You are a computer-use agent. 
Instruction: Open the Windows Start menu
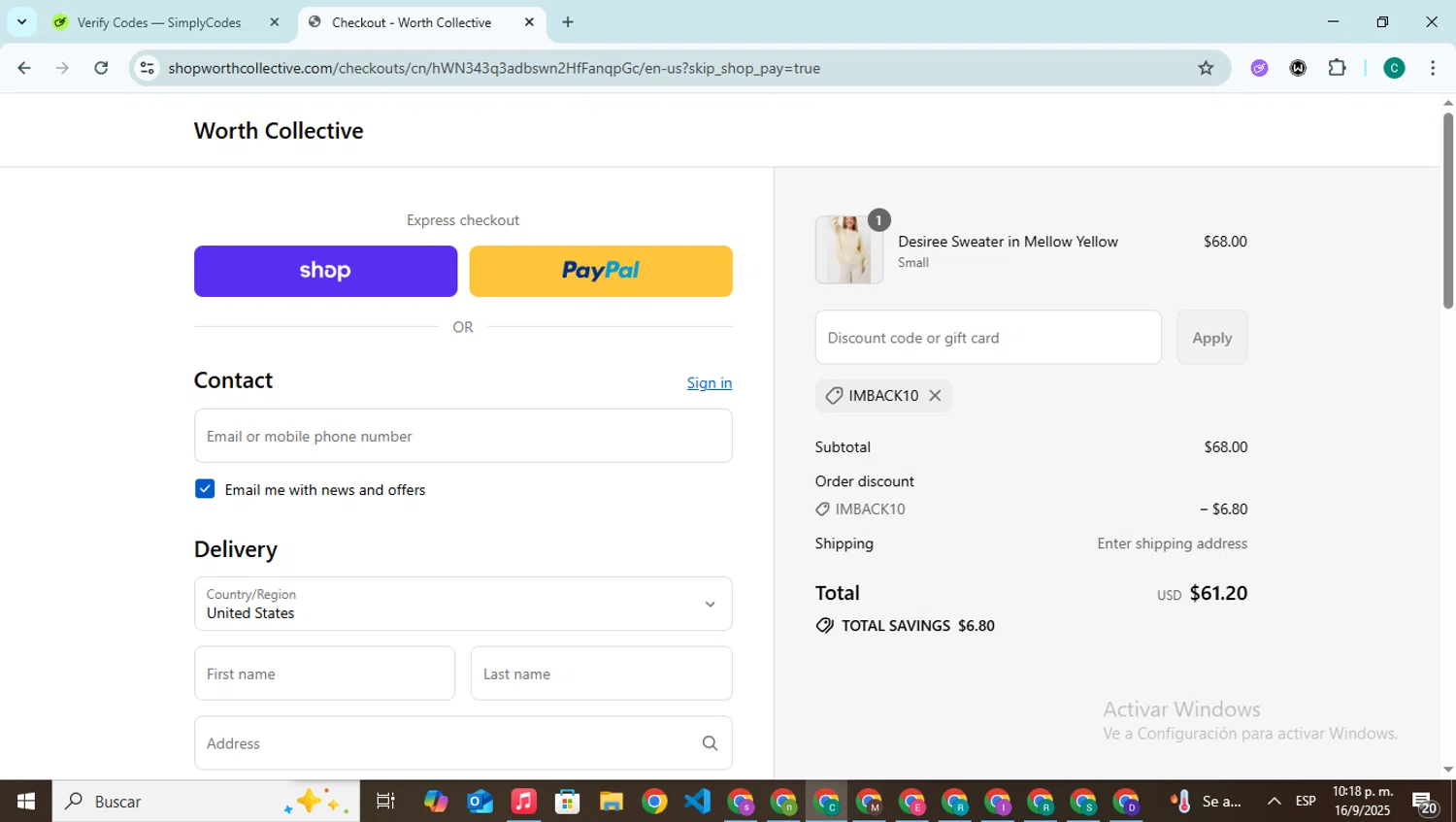pos(26,802)
